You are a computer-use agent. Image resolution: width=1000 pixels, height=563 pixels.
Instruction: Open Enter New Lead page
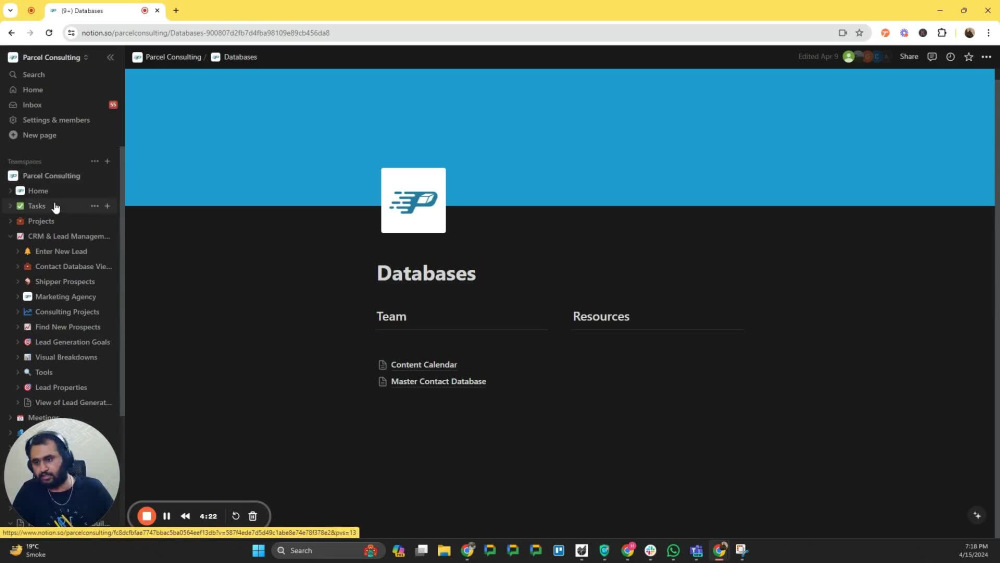pyautogui.click(x=61, y=251)
